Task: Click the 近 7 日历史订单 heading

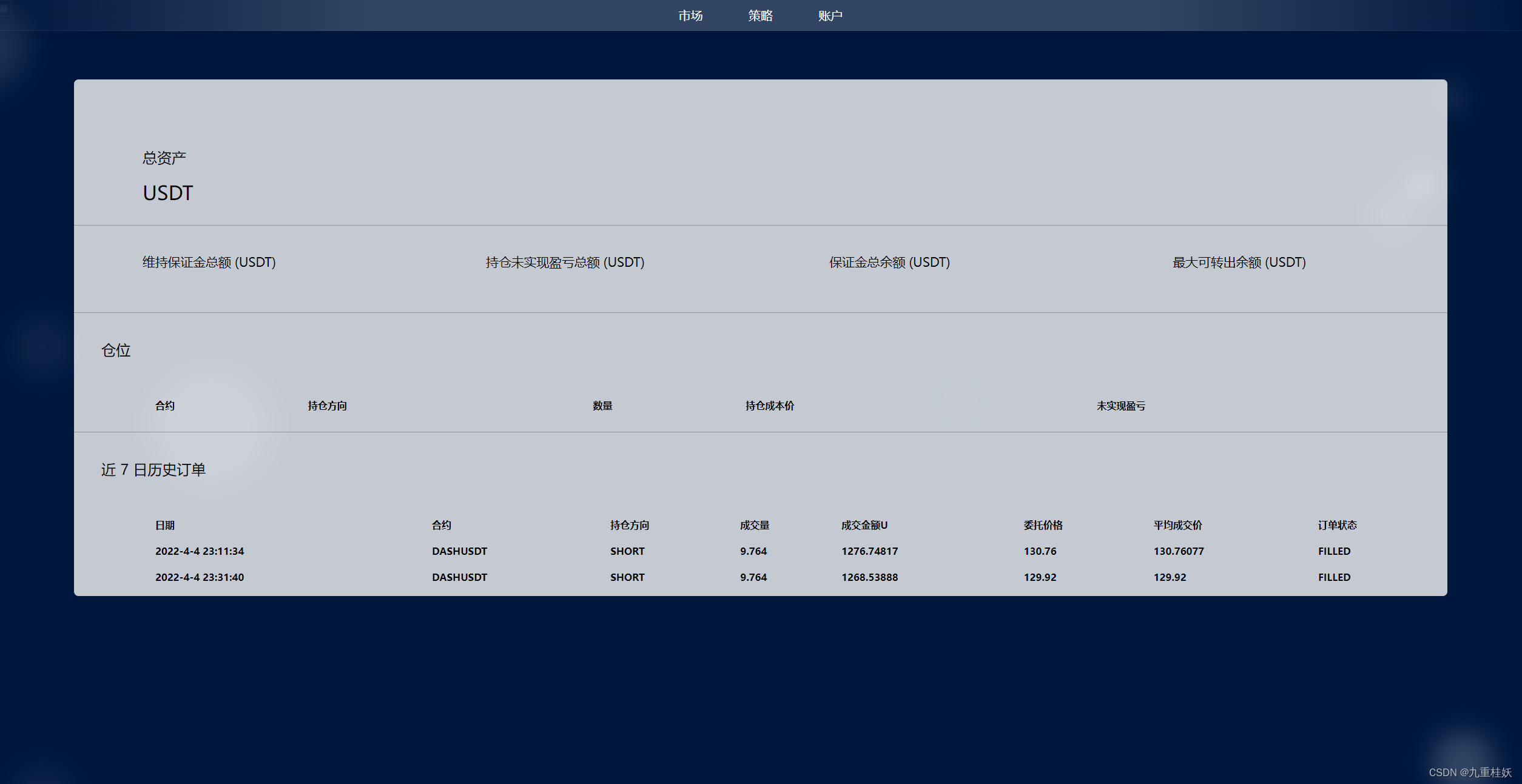Action: click(x=153, y=470)
